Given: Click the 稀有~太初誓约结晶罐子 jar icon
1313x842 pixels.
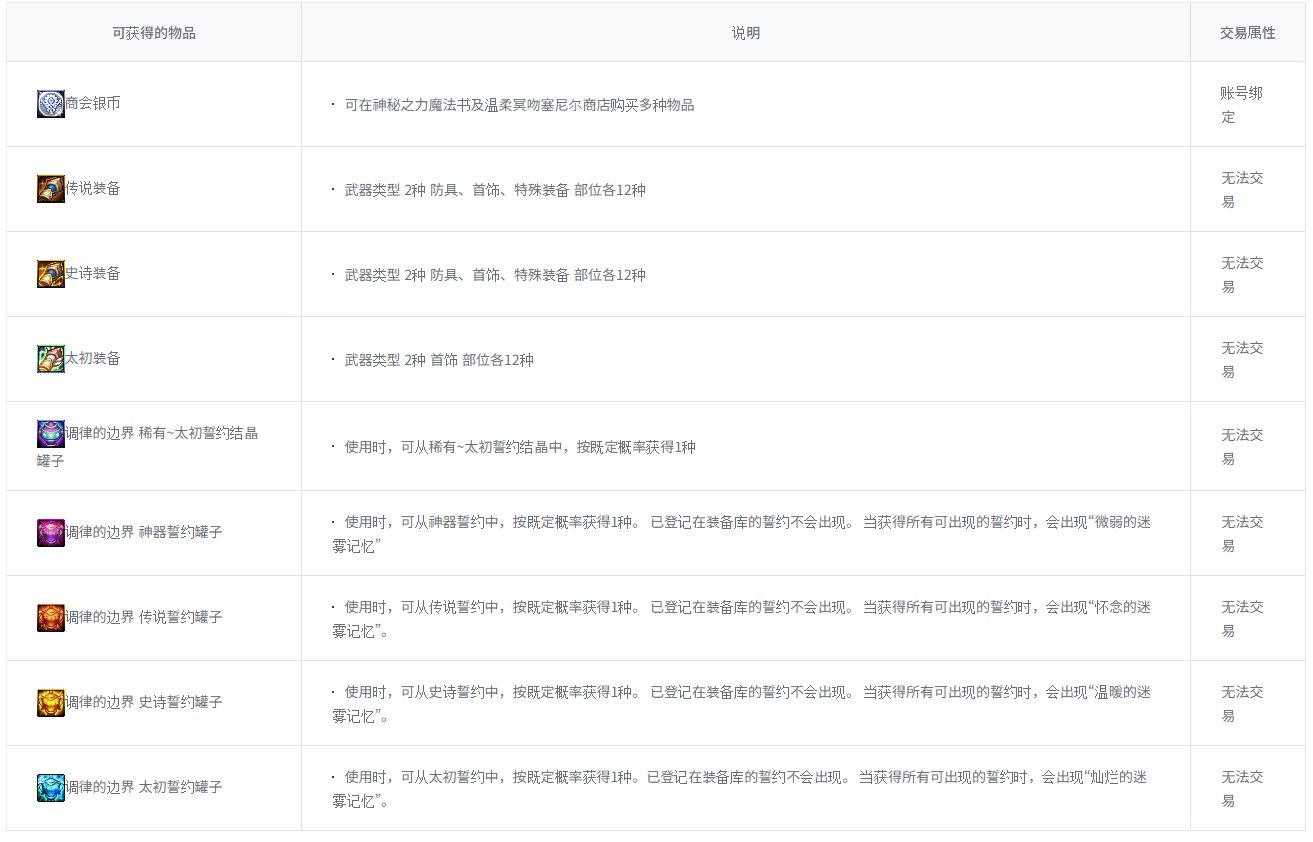Looking at the screenshot, I should [x=51, y=434].
